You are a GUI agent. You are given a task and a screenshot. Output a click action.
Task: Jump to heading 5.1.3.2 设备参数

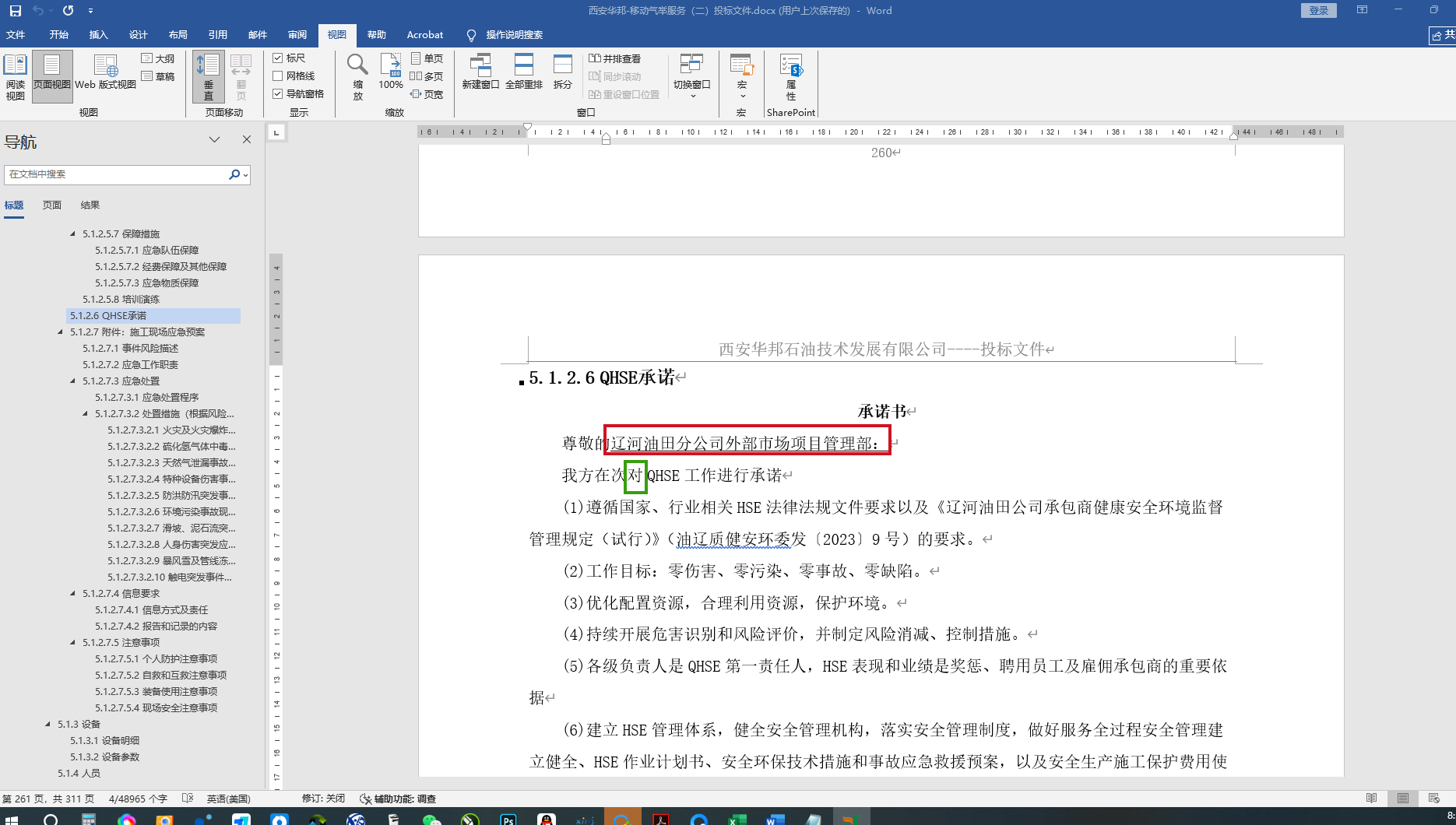pyautogui.click(x=104, y=757)
